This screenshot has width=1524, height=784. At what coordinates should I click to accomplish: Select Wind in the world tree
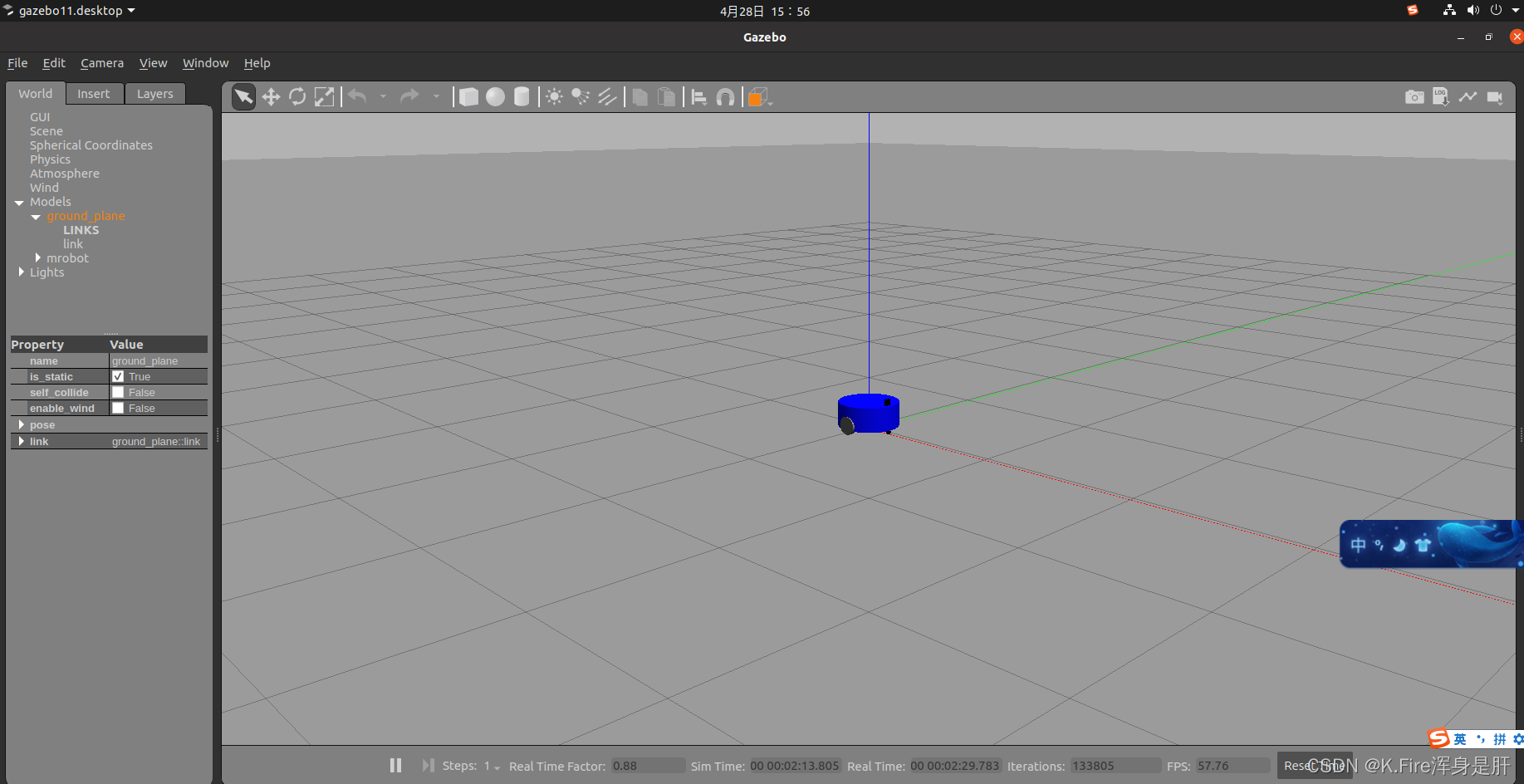[x=44, y=188]
